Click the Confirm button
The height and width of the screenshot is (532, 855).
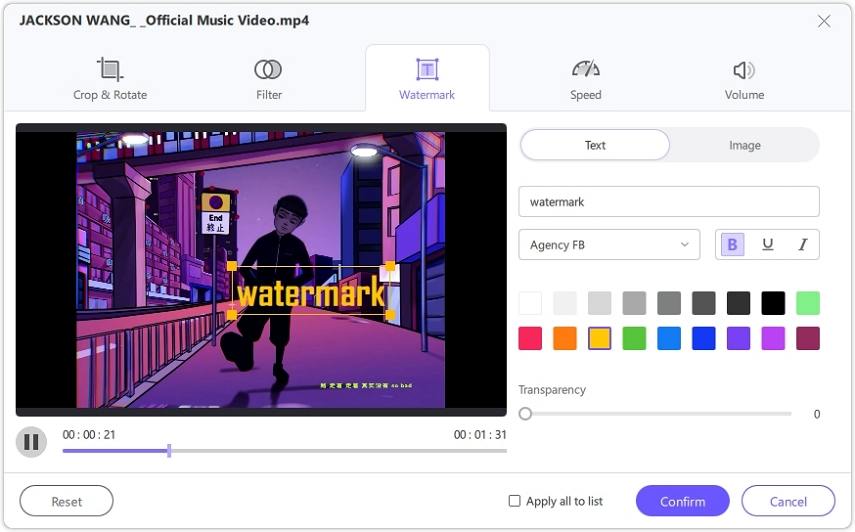(683, 501)
